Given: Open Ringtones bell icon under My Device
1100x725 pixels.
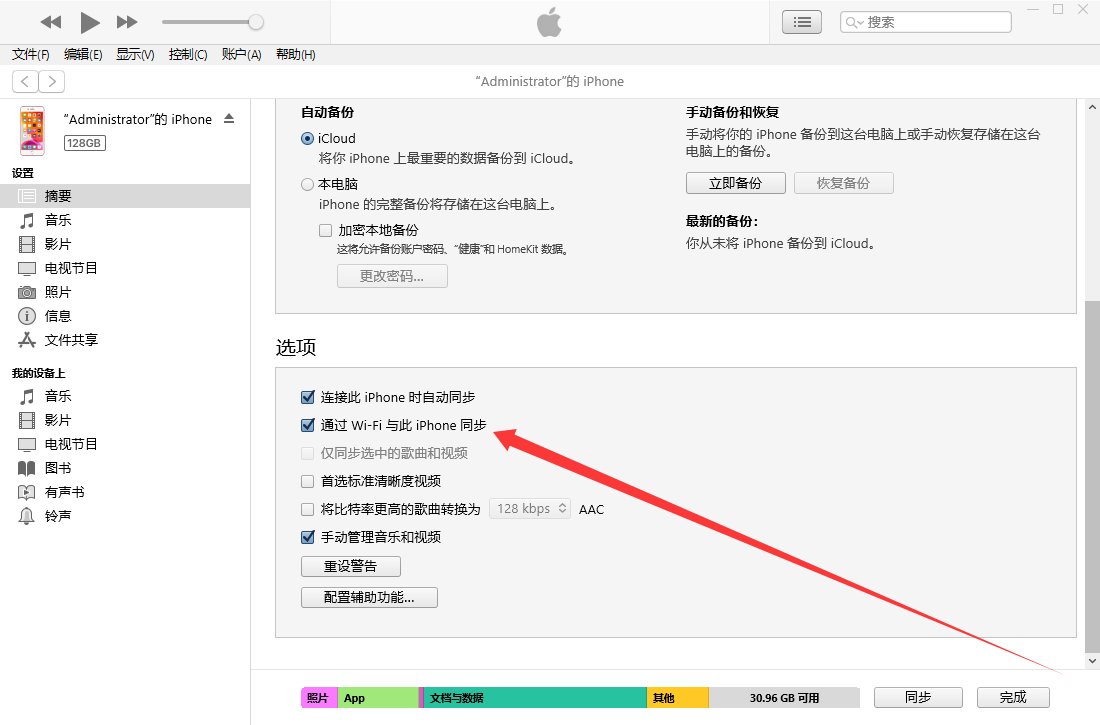Looking at the screenshot, I should pos(27,516).
